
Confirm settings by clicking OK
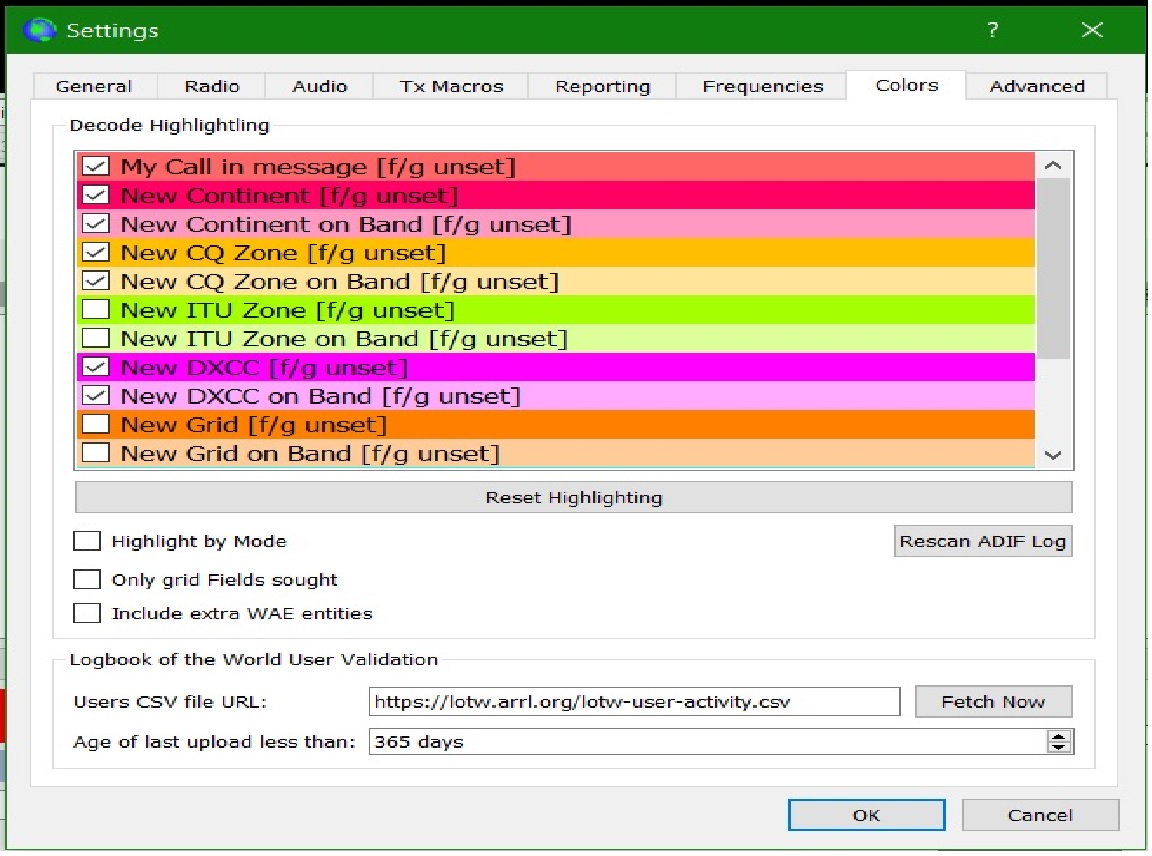click(x=866, y=814)
